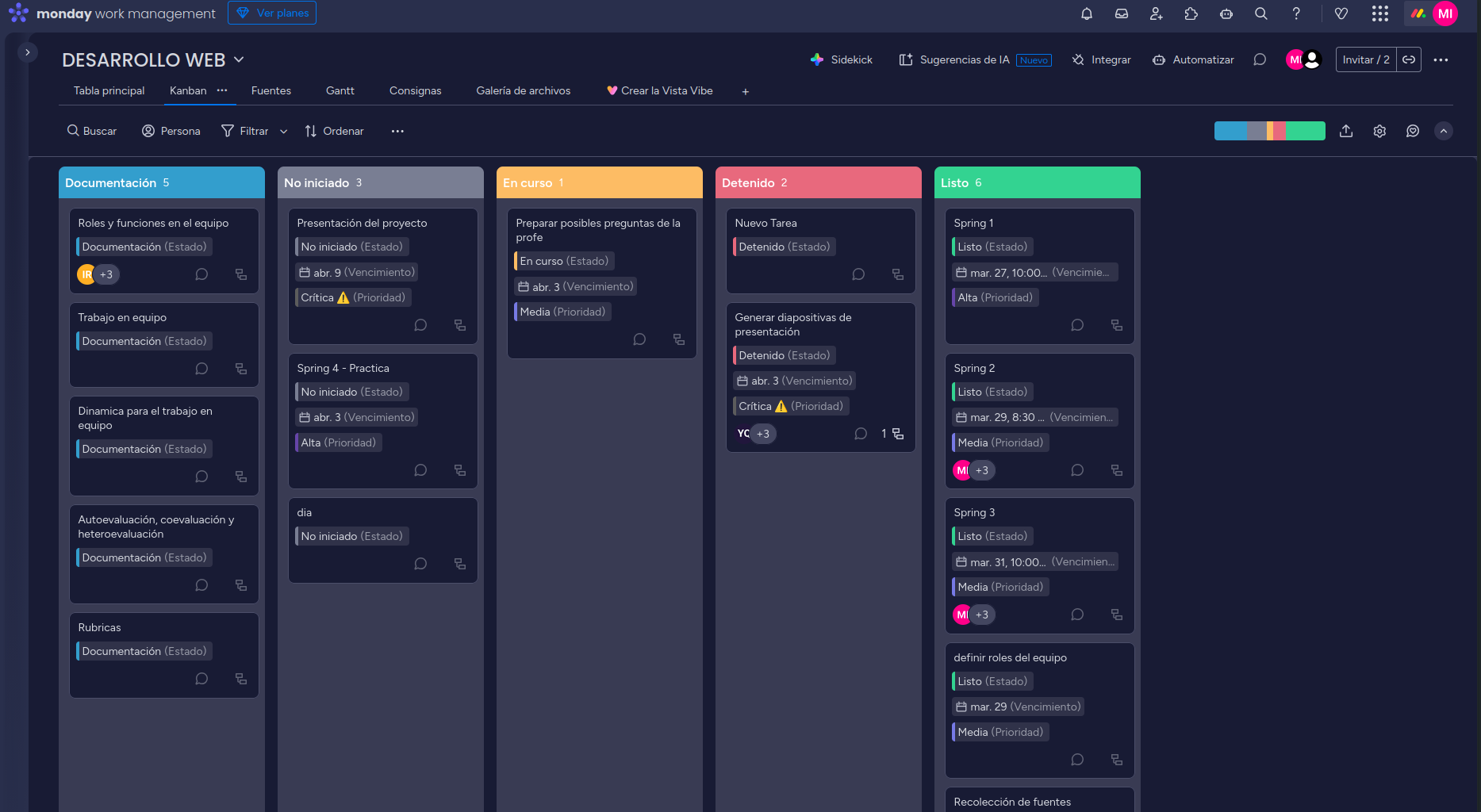Image resolution: width=1481 pixels, height=812 pixels.
Task: Open comments on Presentación del proyecto card
Action: [420, 325]
